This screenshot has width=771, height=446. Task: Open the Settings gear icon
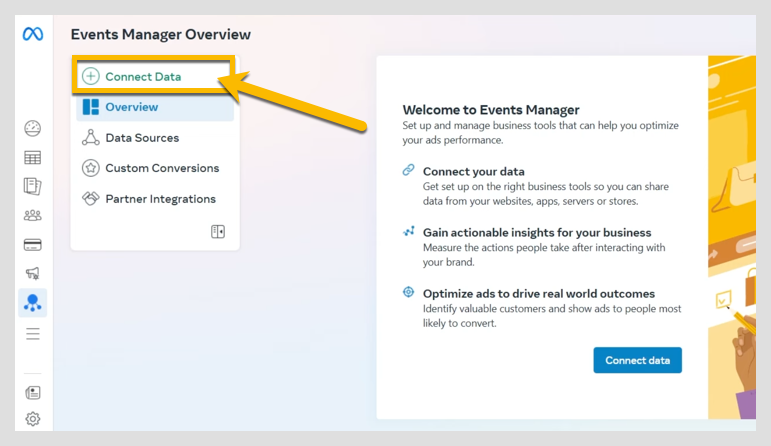point(33,419)
